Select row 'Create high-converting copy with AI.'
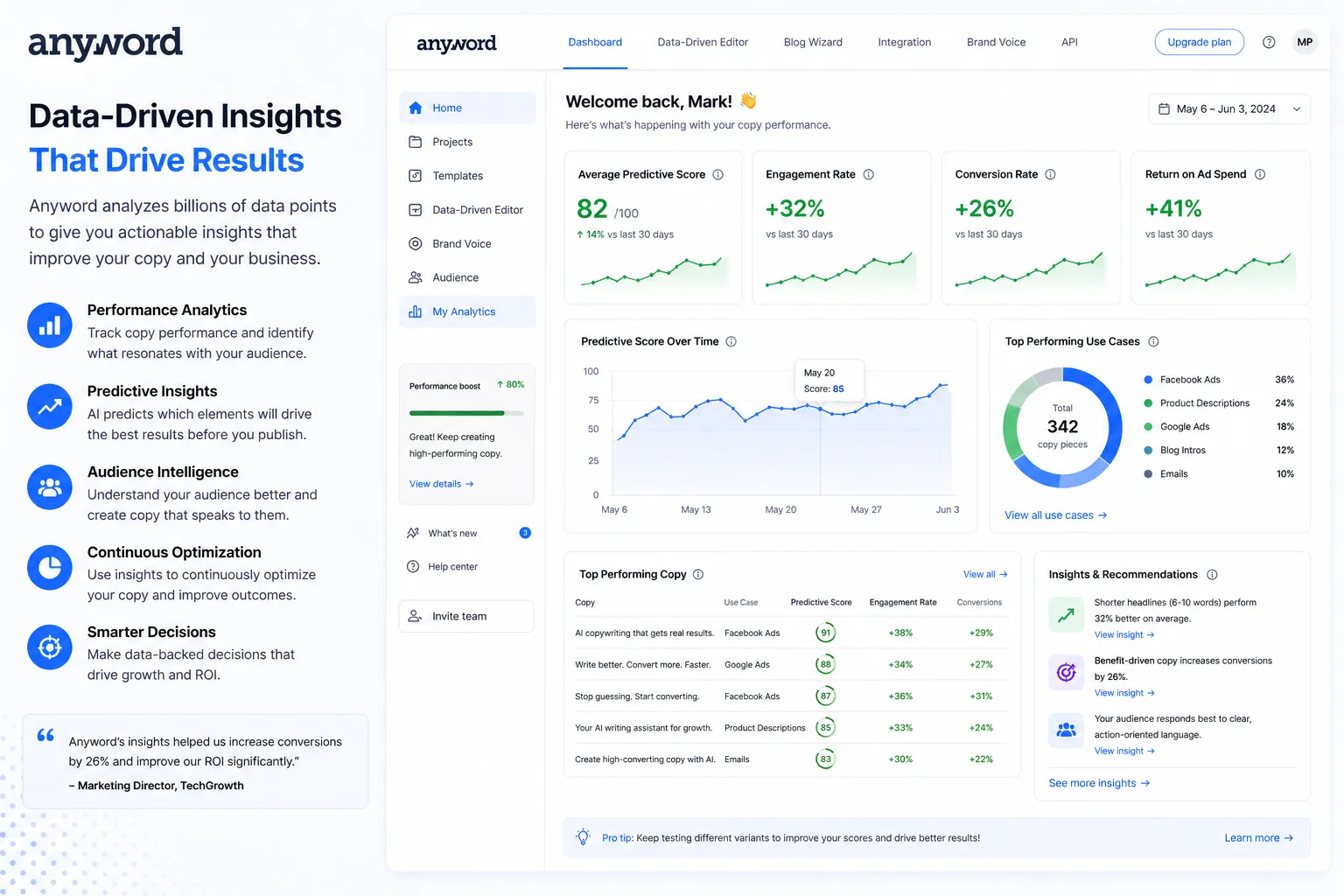The image size is (1344, 896). [791, 759]
